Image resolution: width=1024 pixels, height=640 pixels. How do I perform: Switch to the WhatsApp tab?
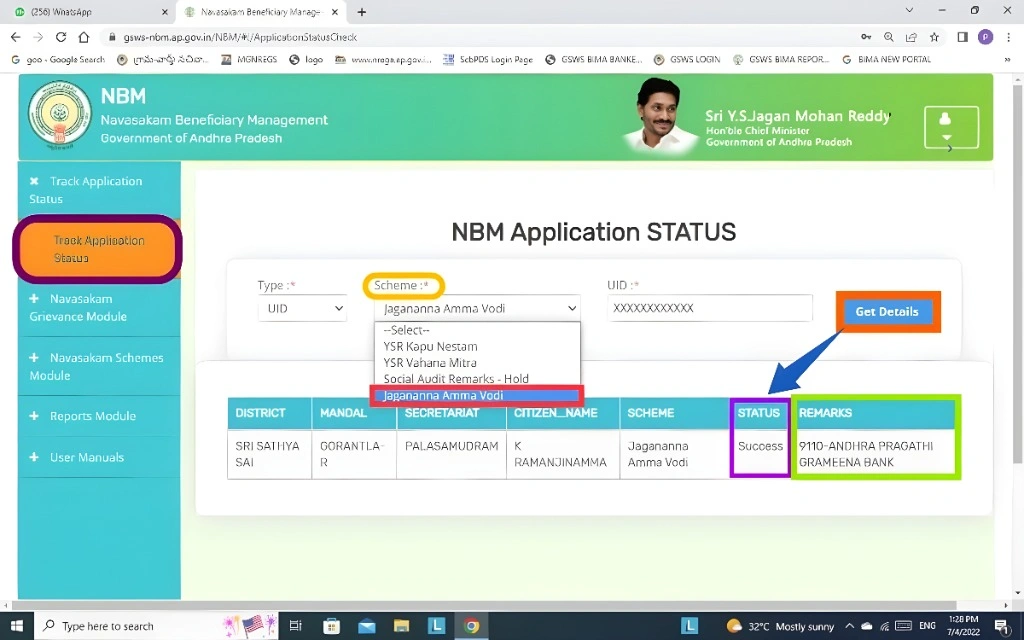(x=88, y=12)
